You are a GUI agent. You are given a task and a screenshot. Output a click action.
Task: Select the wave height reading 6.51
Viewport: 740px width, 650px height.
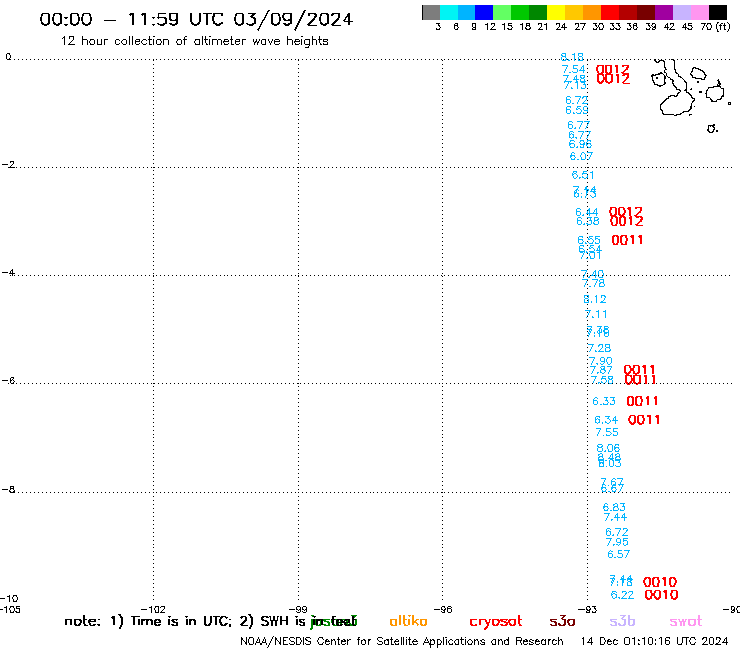583,175
